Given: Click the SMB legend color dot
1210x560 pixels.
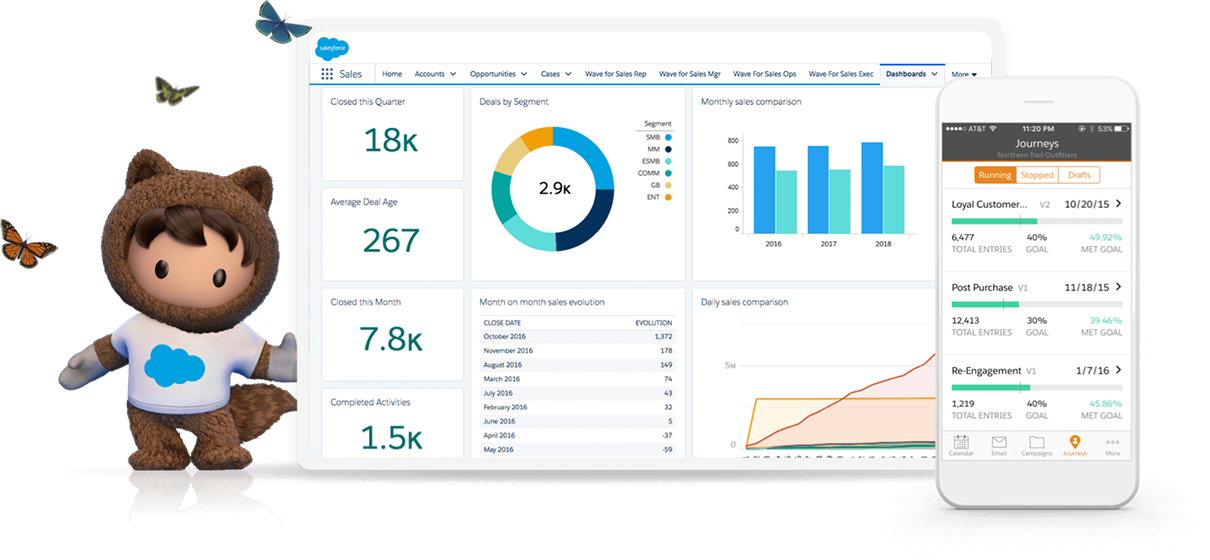Looking at the screenshot, I should [x=668, y=137].
